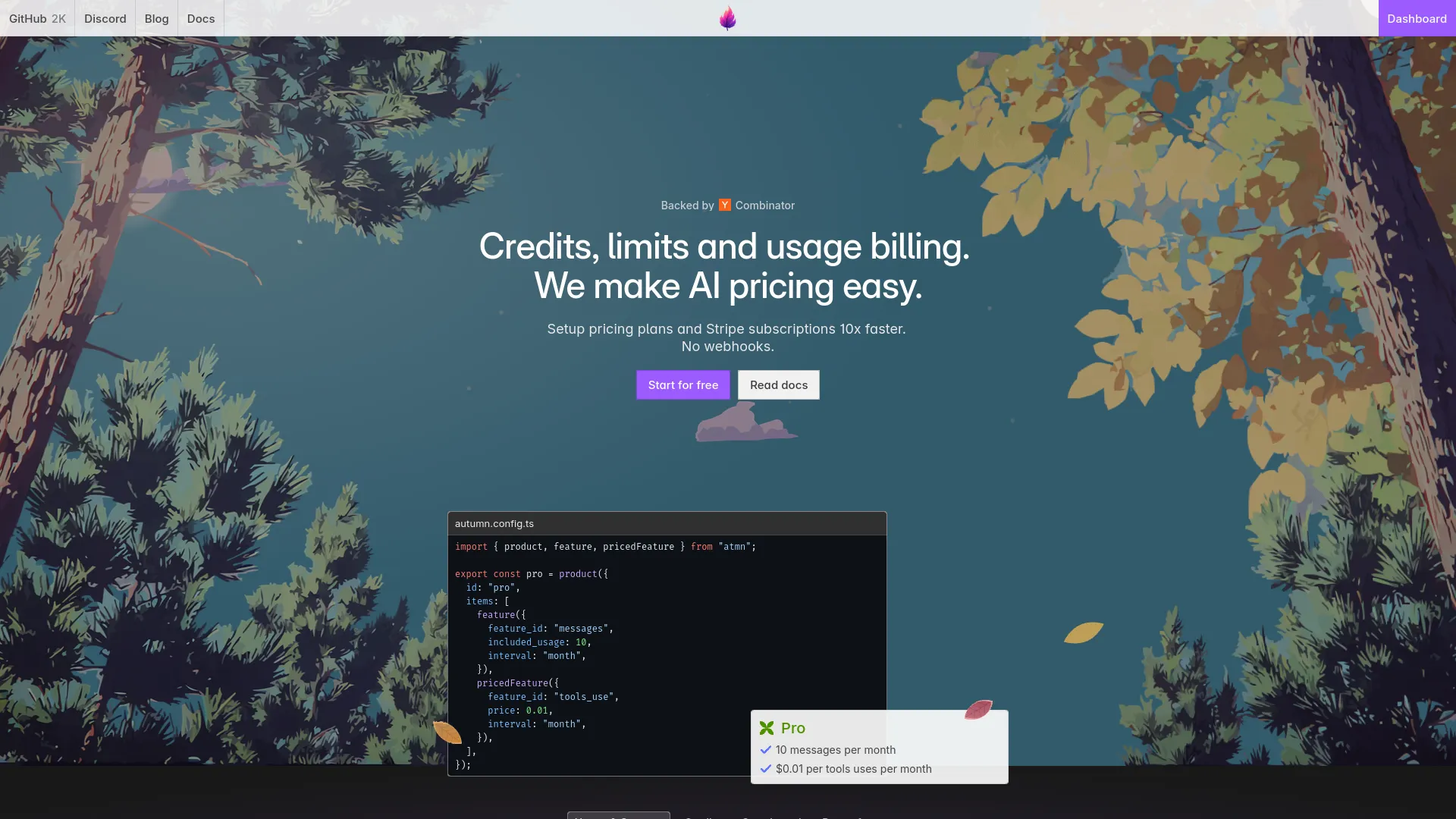Click the Read docs button
The height and width of the screenshot is (819, 1456).
[779, 384]
